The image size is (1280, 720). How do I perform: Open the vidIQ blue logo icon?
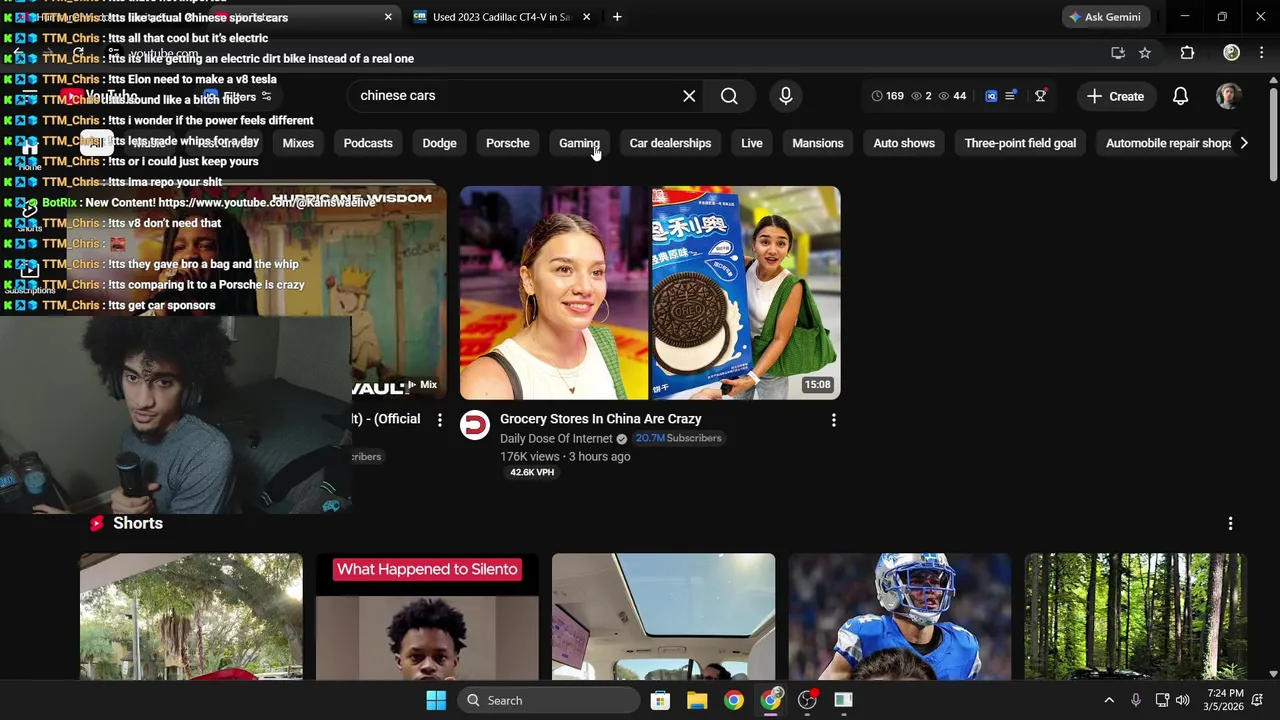pyautogui.click(x=991, y=96)
